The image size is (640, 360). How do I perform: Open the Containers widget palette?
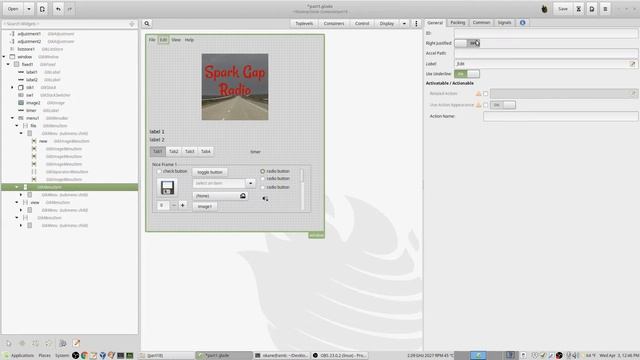pyautogui.click(x=334, y=24)
